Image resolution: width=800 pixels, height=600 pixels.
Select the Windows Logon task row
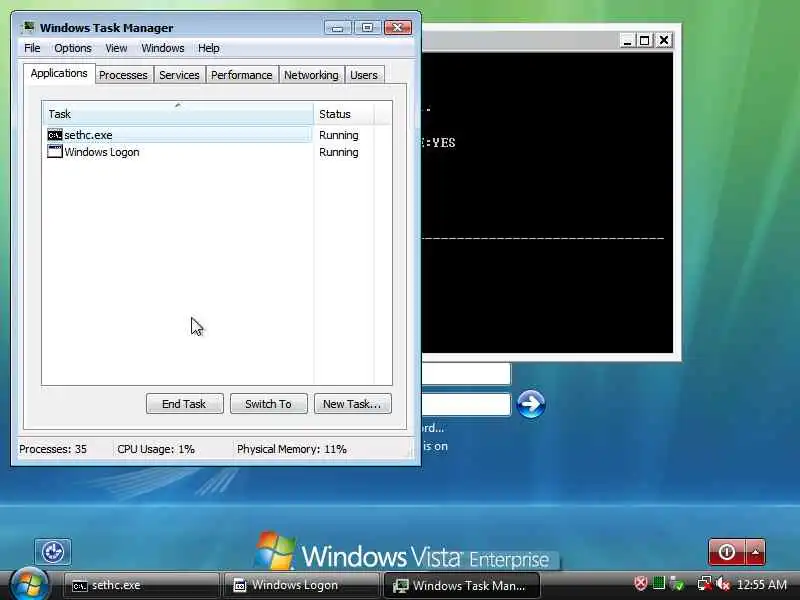(179, 152)
